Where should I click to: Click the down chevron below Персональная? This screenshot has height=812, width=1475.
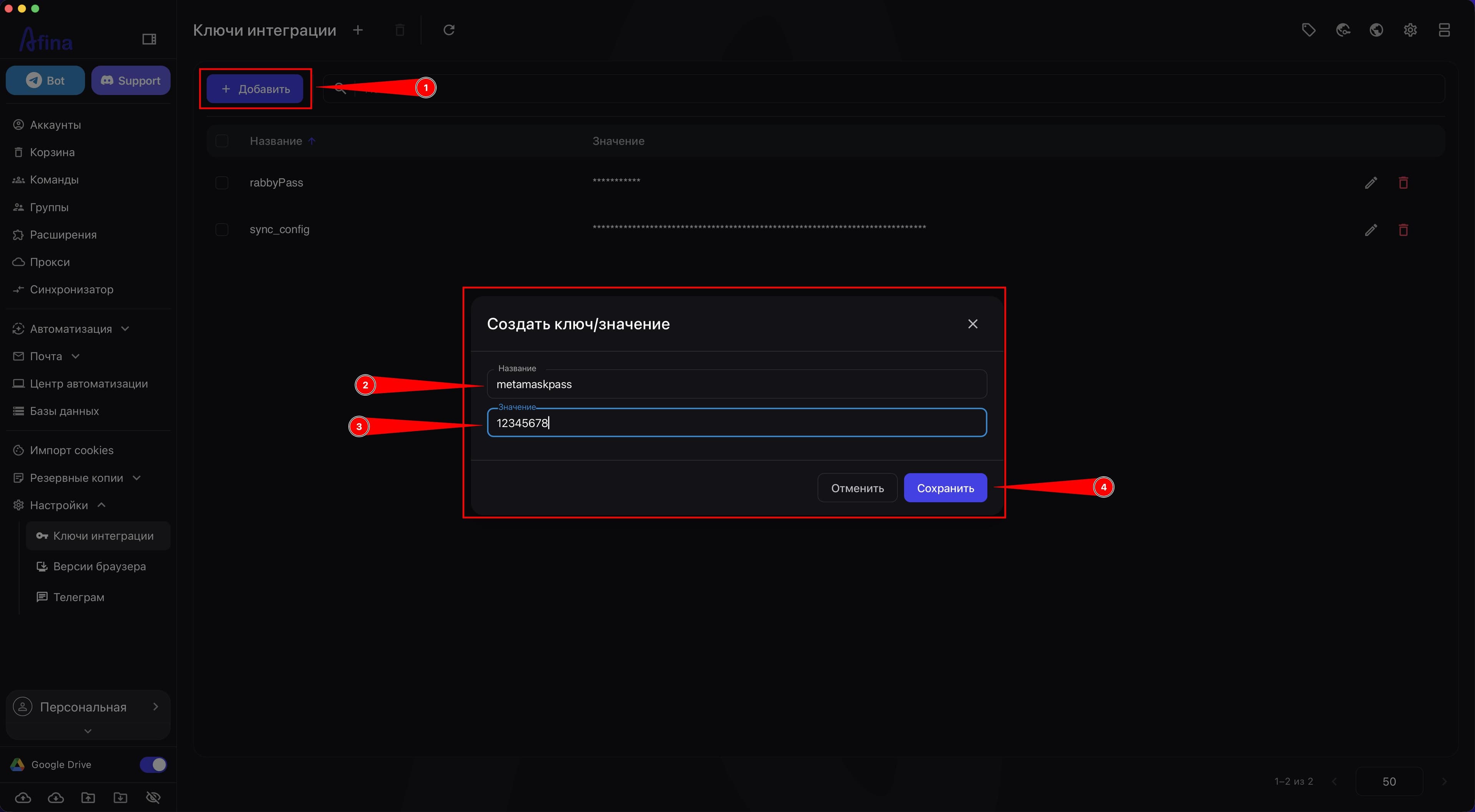click(x=88, y=731)
